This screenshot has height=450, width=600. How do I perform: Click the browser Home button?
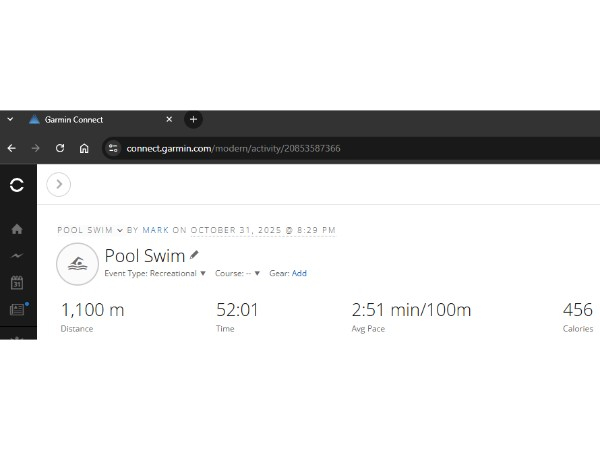tap(84, 148)
